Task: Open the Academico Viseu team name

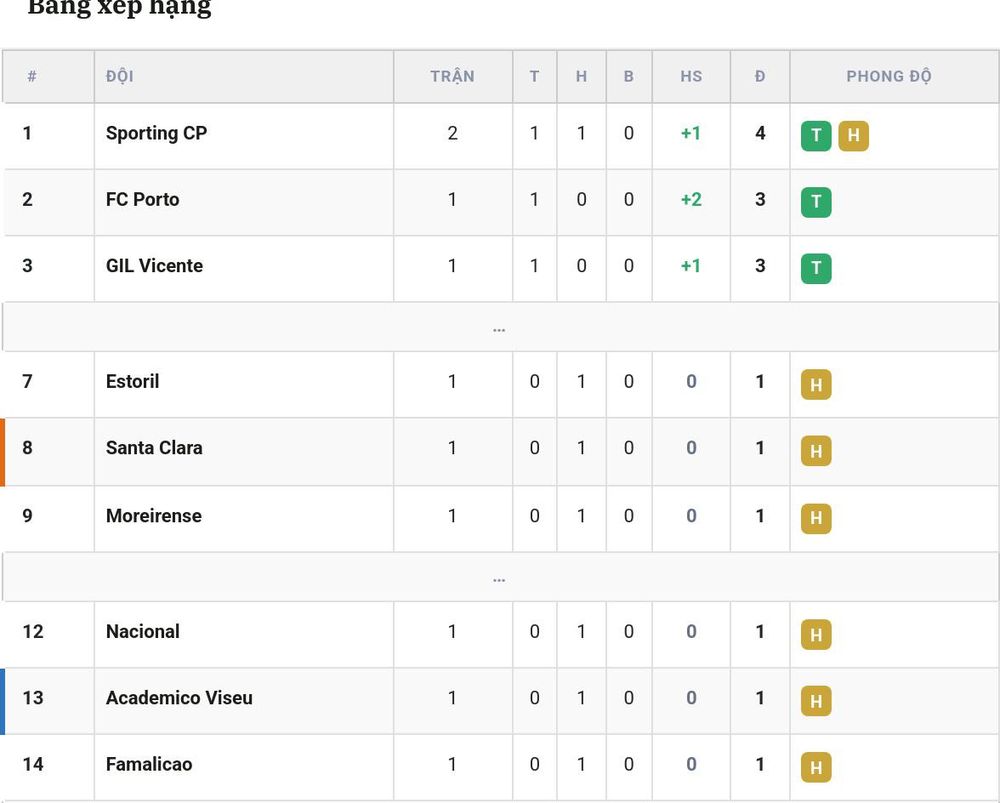Action: (x=179, y=698)
